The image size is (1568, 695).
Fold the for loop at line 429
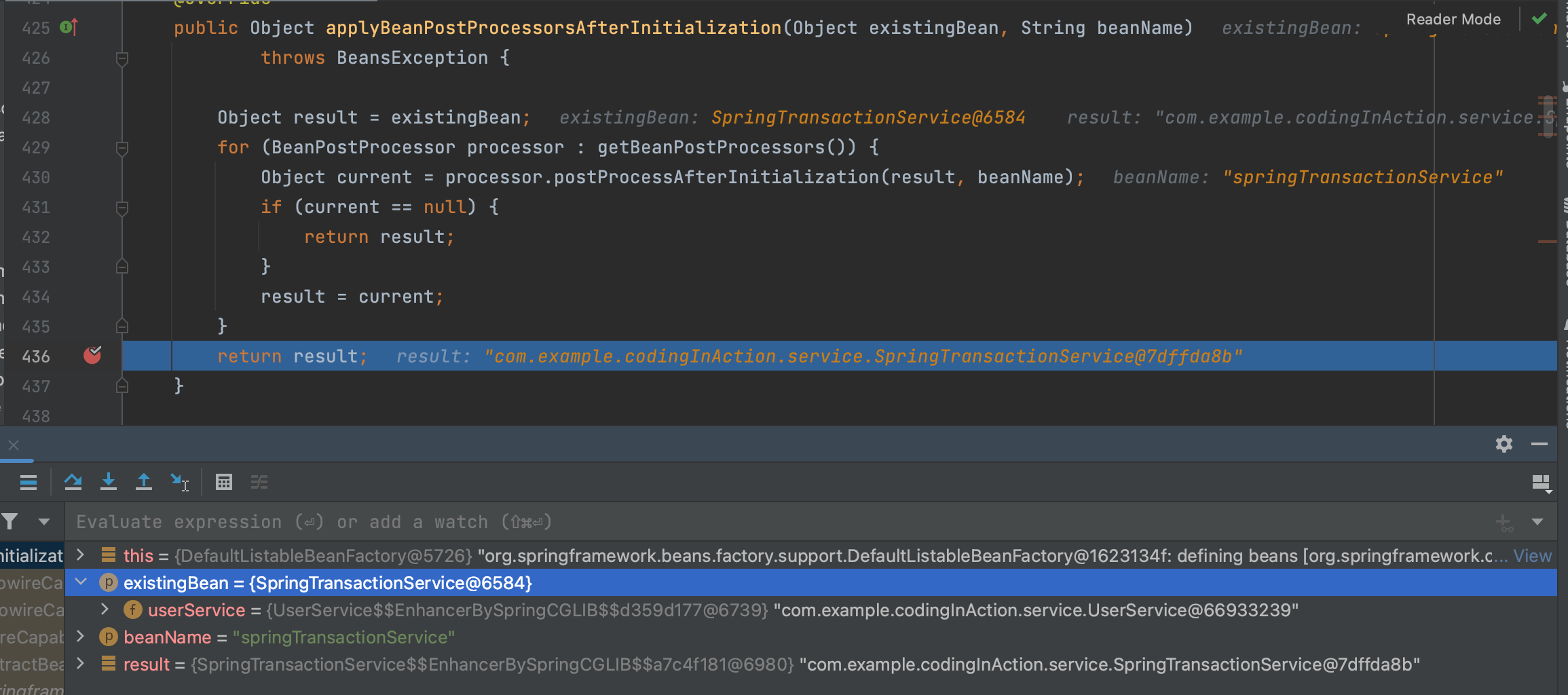122,148
